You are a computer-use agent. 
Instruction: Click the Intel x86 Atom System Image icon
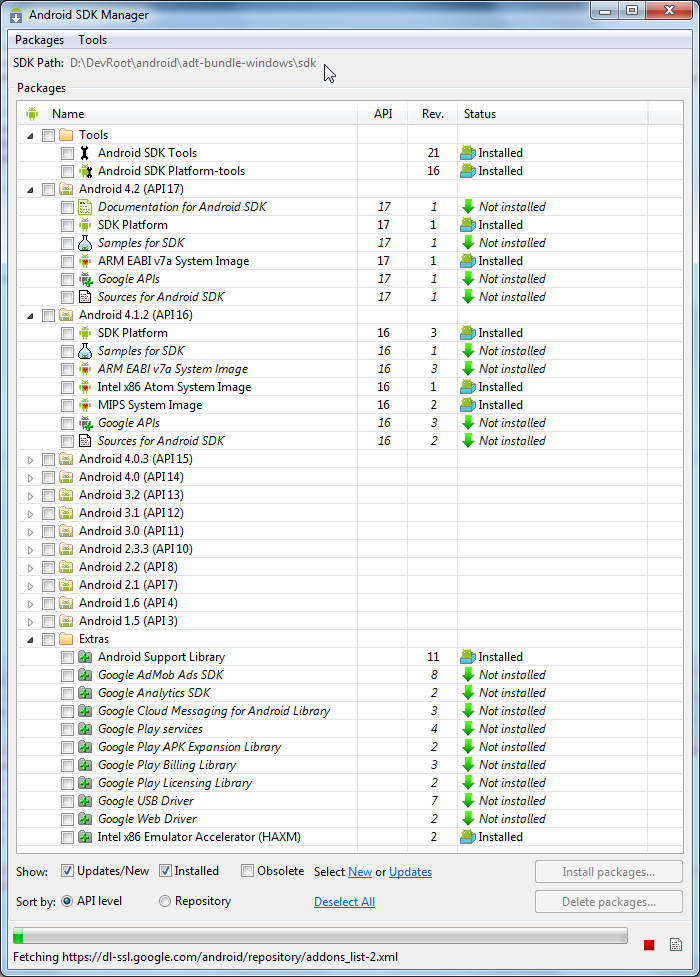tap(85, 387)
